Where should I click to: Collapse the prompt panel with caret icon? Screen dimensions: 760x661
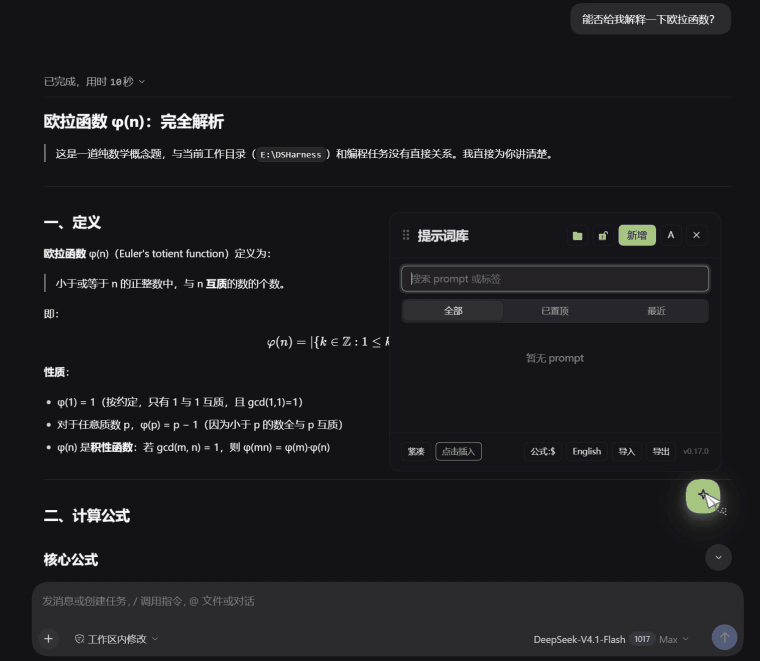pos(671,235)
